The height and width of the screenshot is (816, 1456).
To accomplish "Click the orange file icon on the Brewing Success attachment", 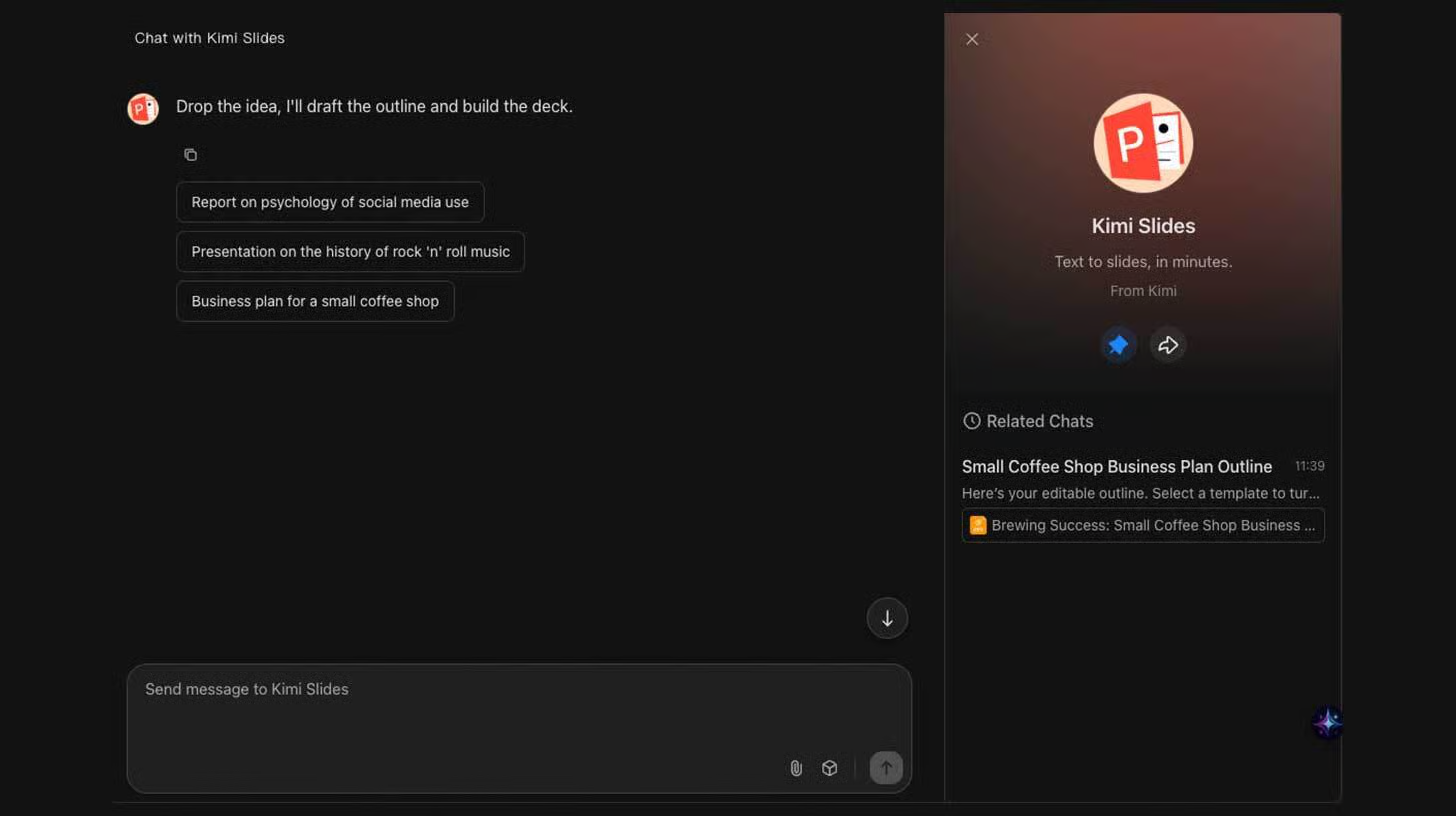I will point(978,525).
